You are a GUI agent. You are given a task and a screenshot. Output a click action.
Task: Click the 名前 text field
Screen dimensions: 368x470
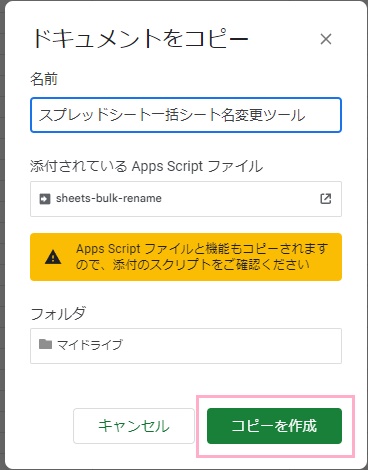pyautogui.click(x=186, y=115)
